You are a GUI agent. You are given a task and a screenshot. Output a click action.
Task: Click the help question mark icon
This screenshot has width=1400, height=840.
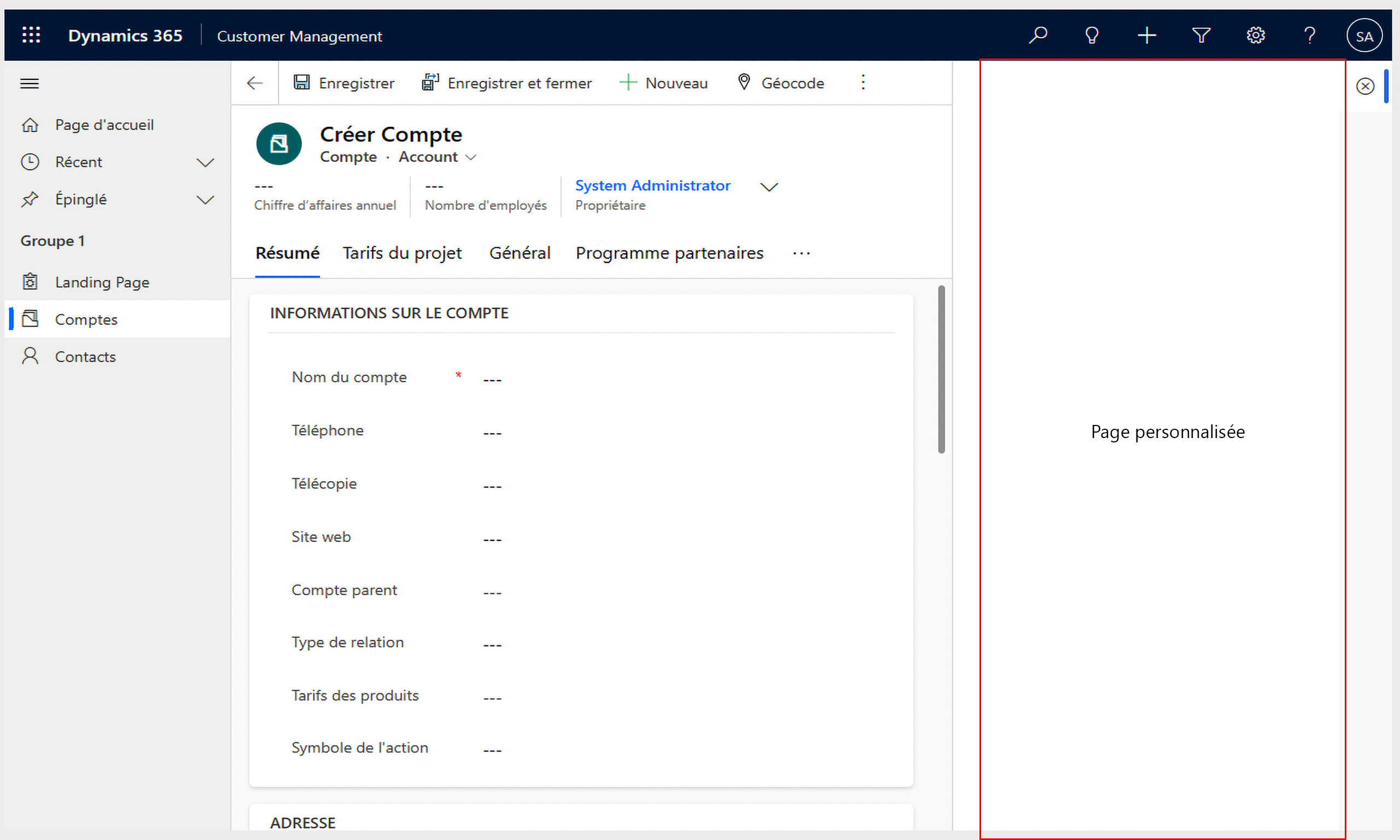[1309, 36]
